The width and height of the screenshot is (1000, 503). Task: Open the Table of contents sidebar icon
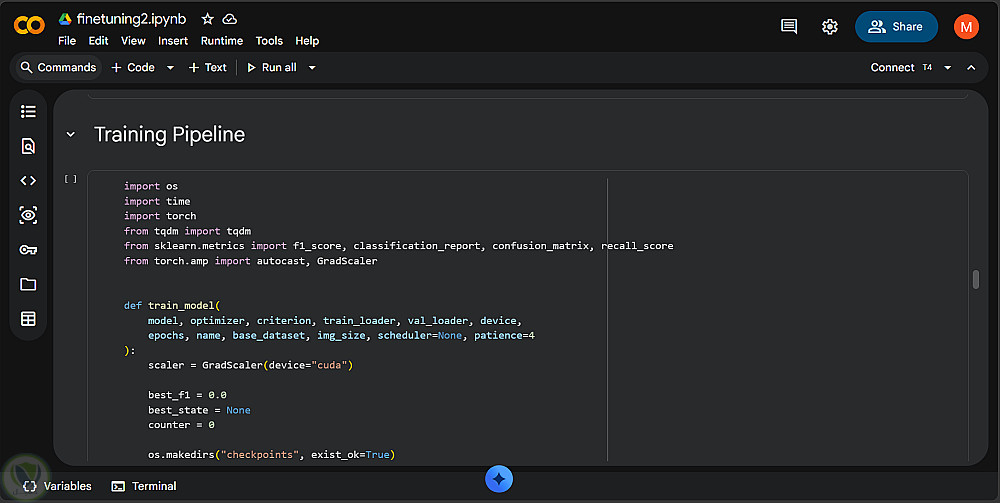pyautogui.click(x=28, y=112)
